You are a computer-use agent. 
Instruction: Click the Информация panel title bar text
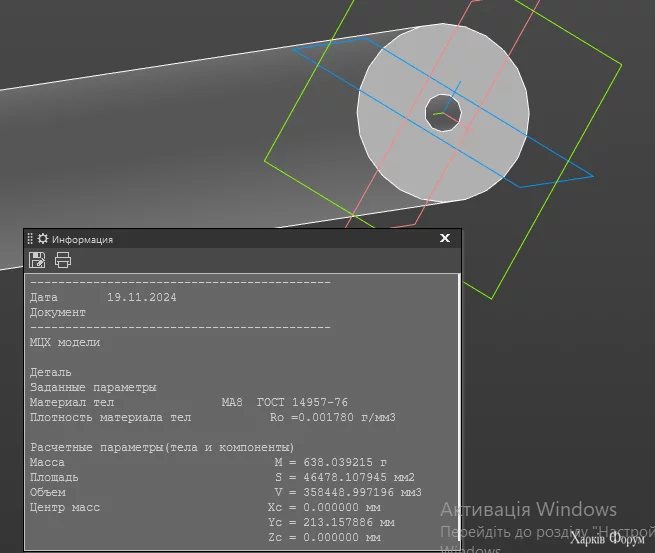pos(82,240)
